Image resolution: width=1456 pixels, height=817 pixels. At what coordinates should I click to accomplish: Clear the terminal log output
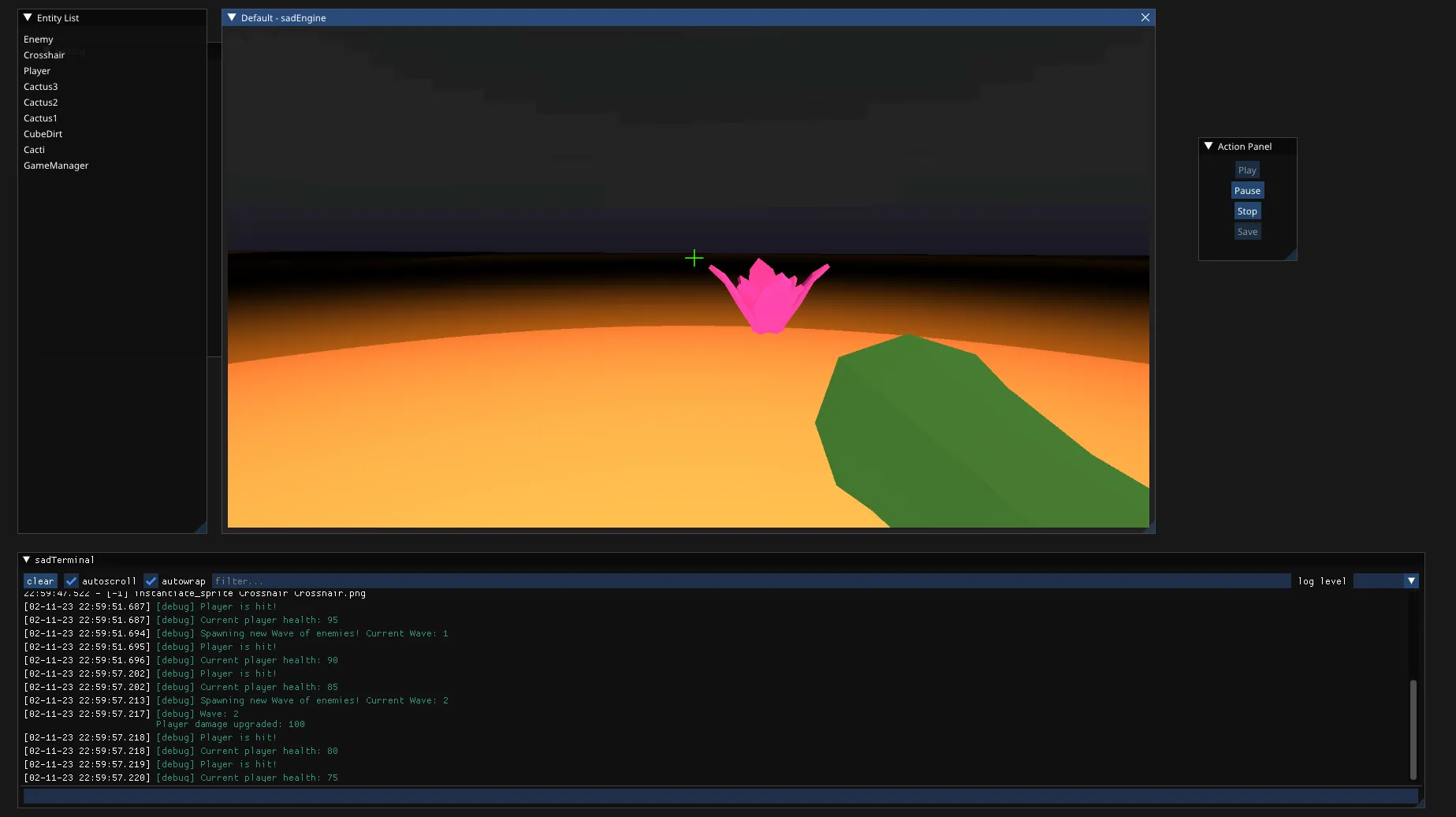[40, 581]
